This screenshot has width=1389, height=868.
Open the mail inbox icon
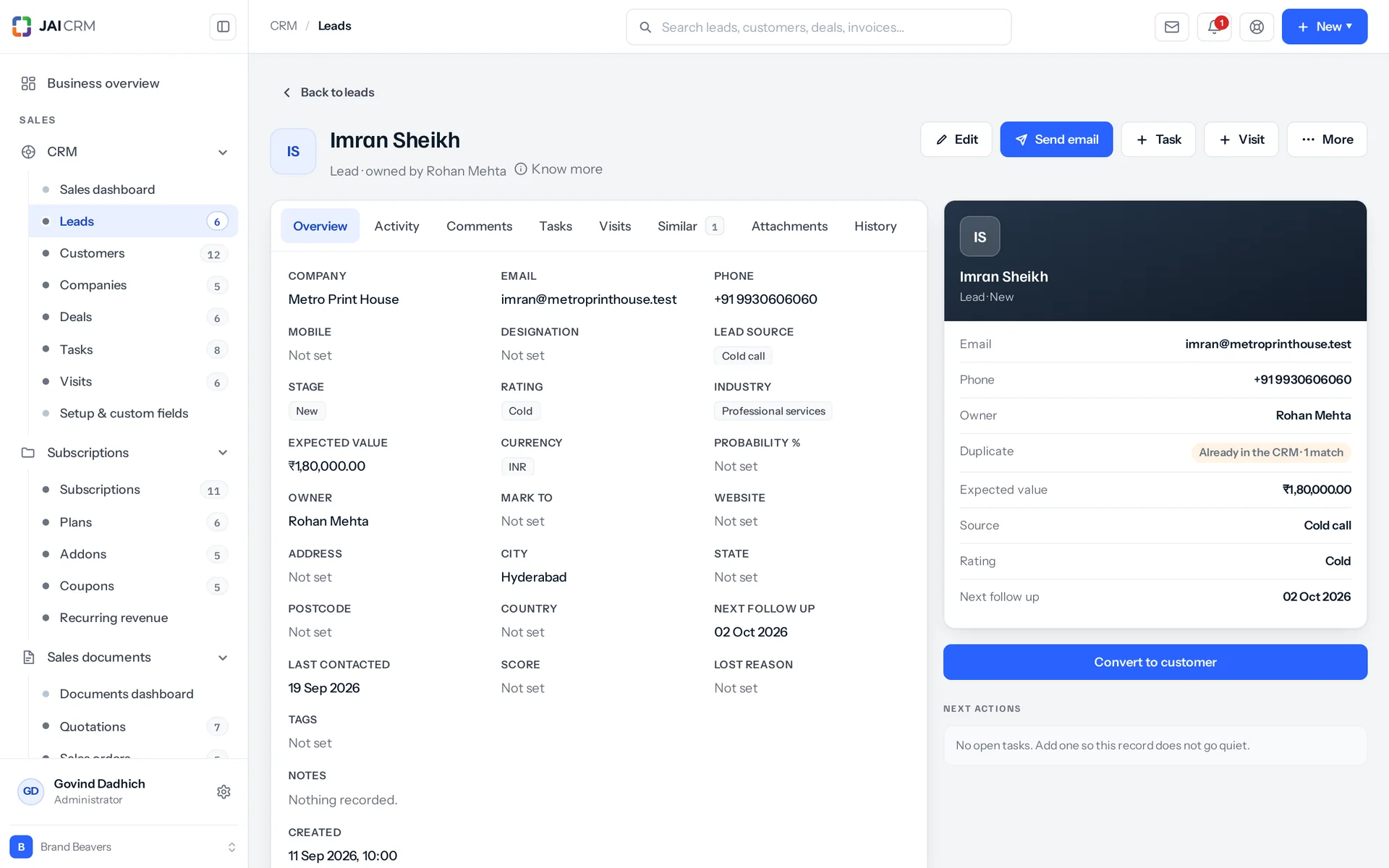1171,27
